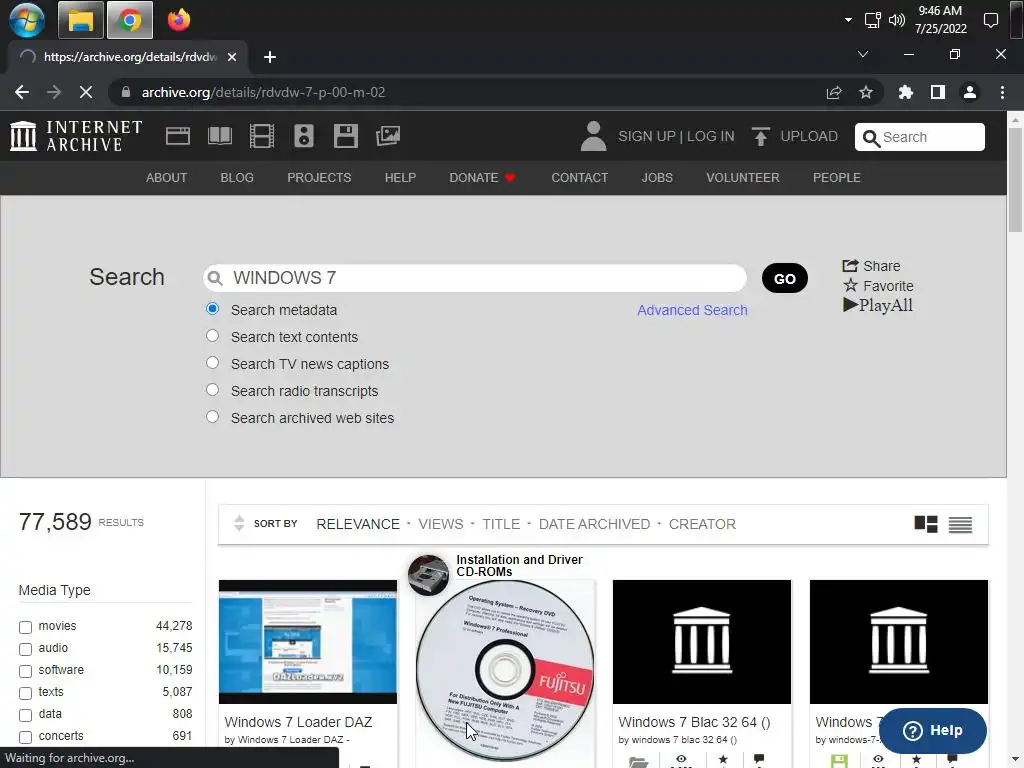Image resolution: width=1024 pixels, height=768 pixels.
Task: Open the BLOG menu item
Action: [237, 178]
